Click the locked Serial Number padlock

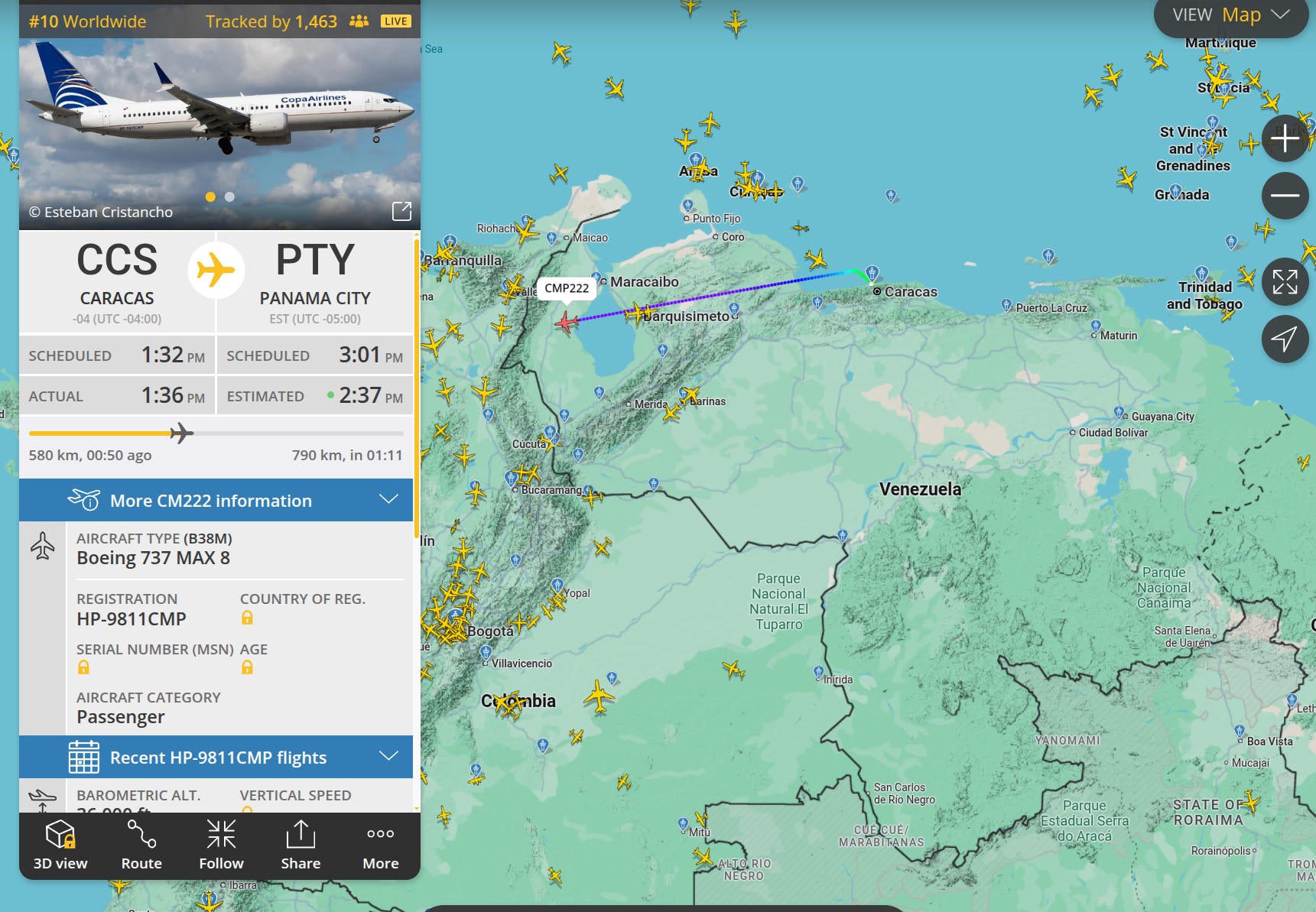(x=83, y=667)
